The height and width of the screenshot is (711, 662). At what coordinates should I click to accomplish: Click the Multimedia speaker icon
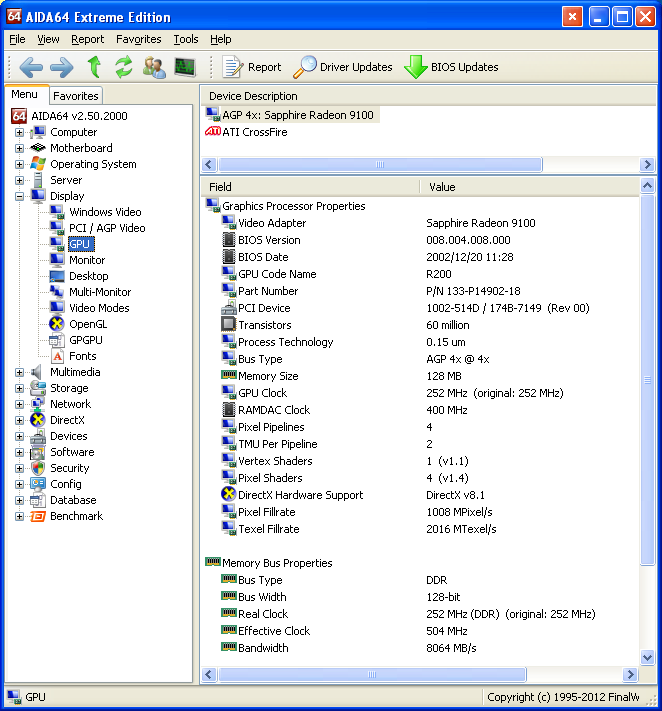[x=37, y=372]
